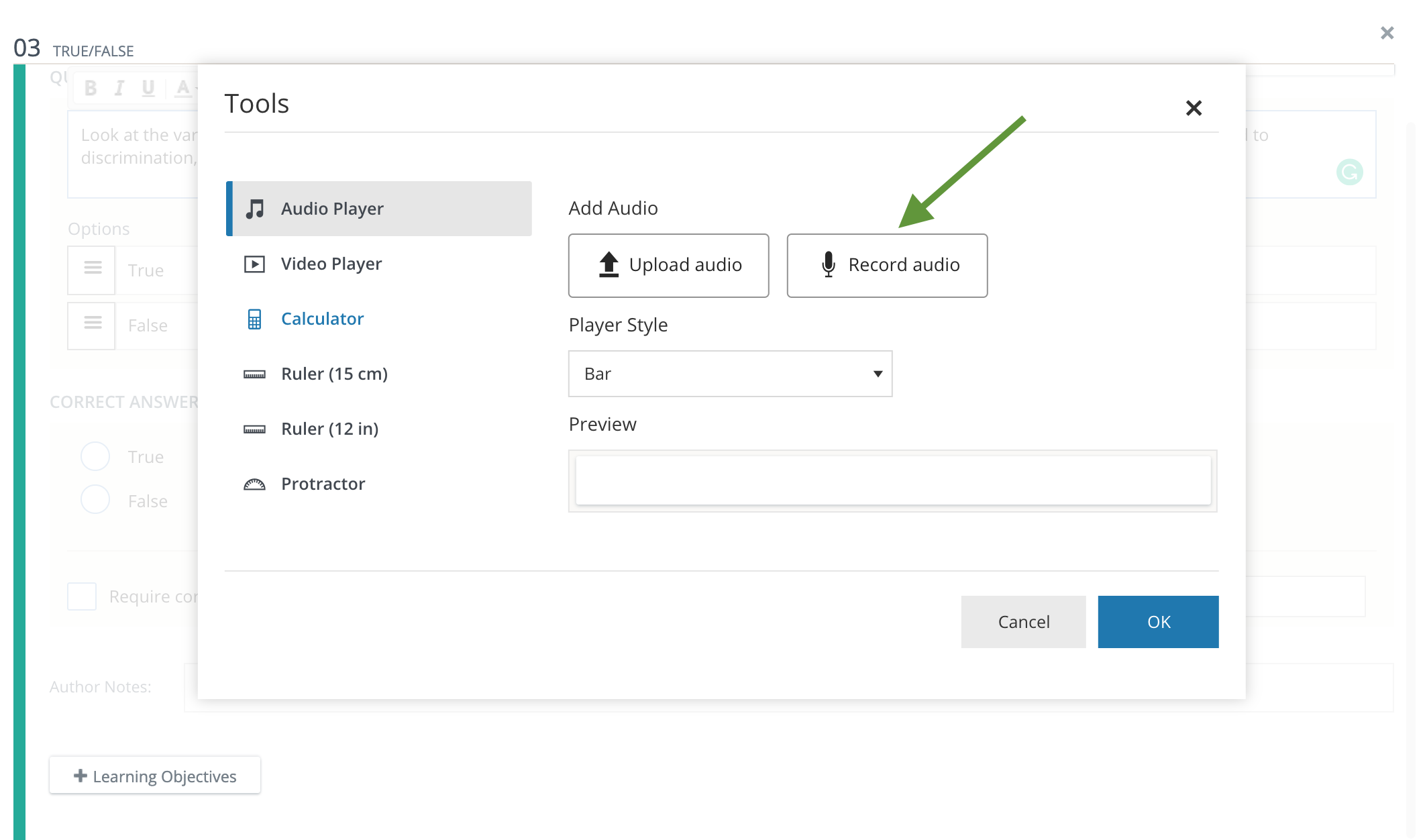Screen dimensions: 1425x840
Task: Open the Player Style dropdown
Action: [x=730, y=374]
